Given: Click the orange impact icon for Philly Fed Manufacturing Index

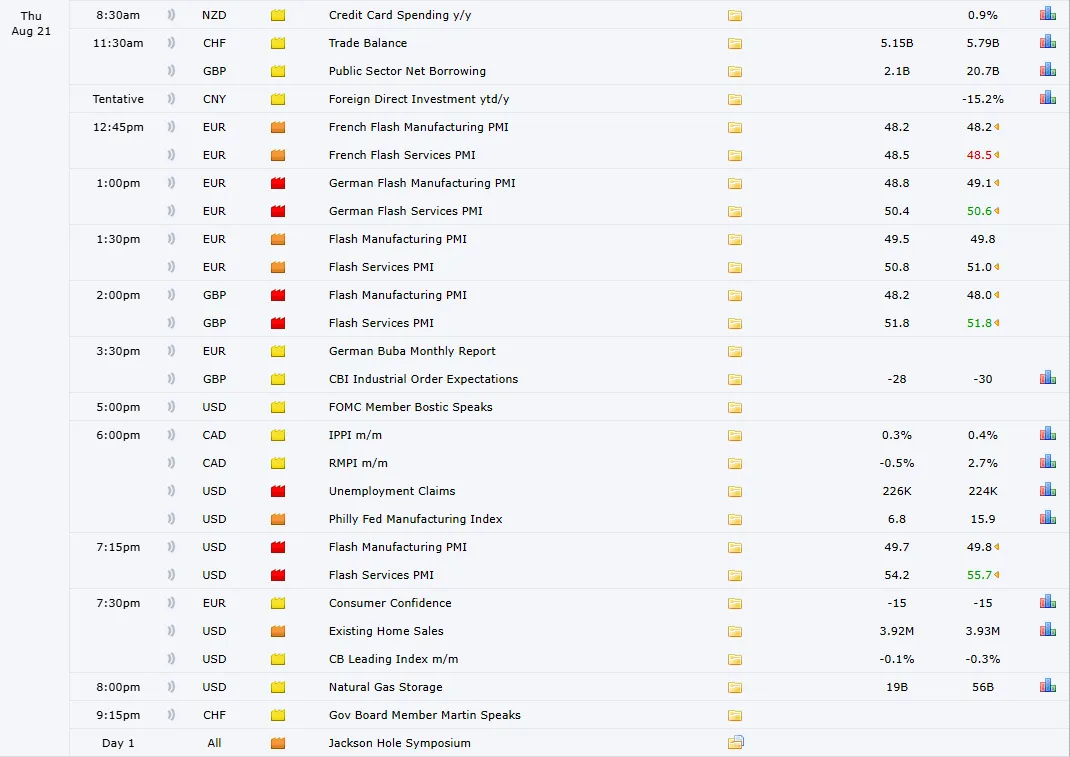Looking at the screenshot, I should (x=279, y=519).
